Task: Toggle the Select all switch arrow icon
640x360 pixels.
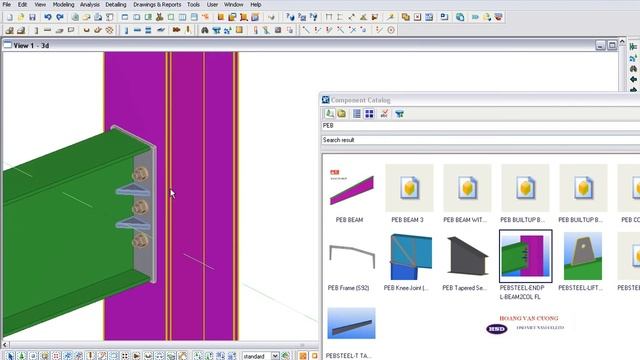Action: click(10, 356)
